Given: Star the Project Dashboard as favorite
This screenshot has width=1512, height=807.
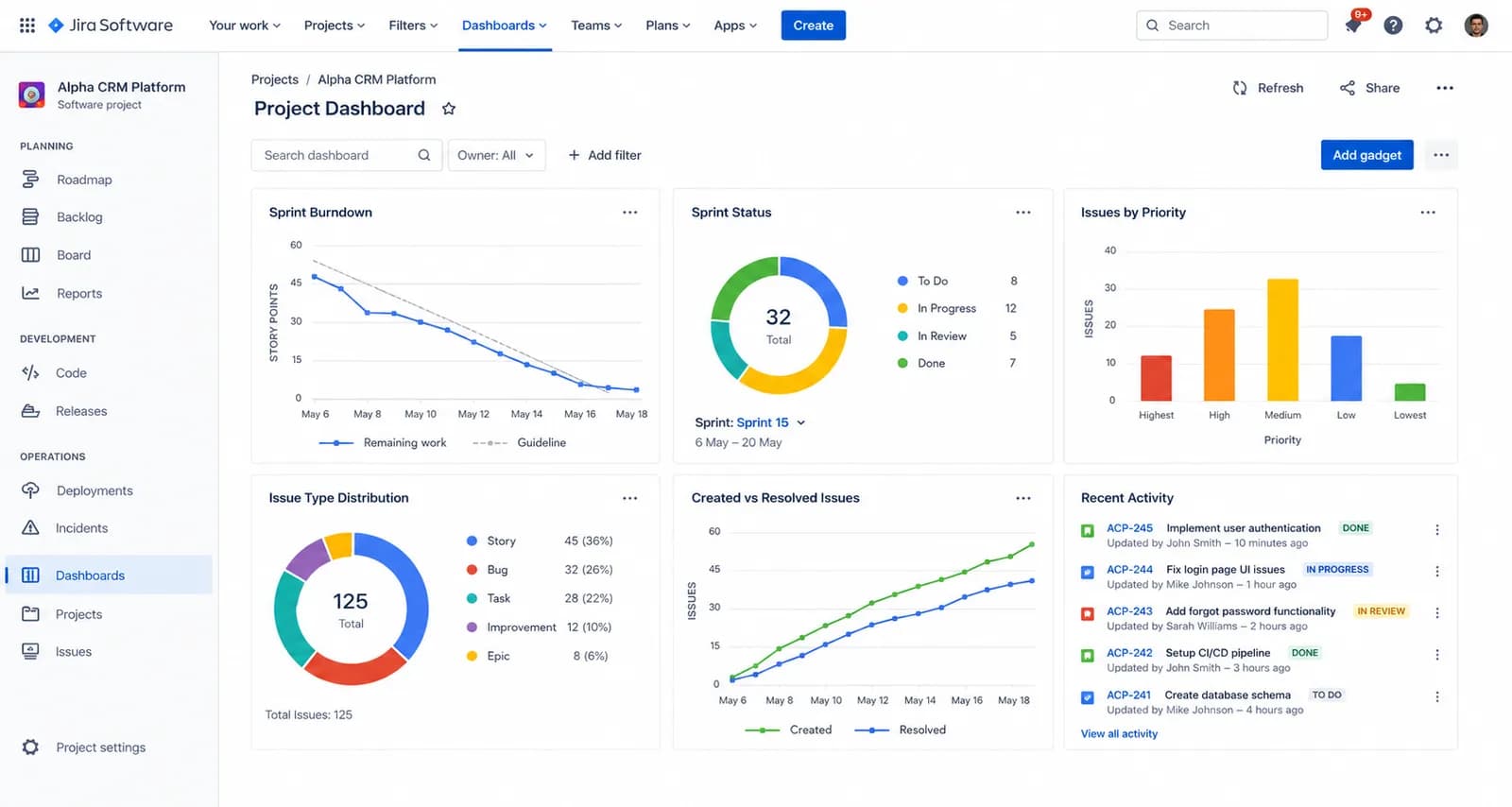Looking at the screenshot, I should [x=449, y=109].
